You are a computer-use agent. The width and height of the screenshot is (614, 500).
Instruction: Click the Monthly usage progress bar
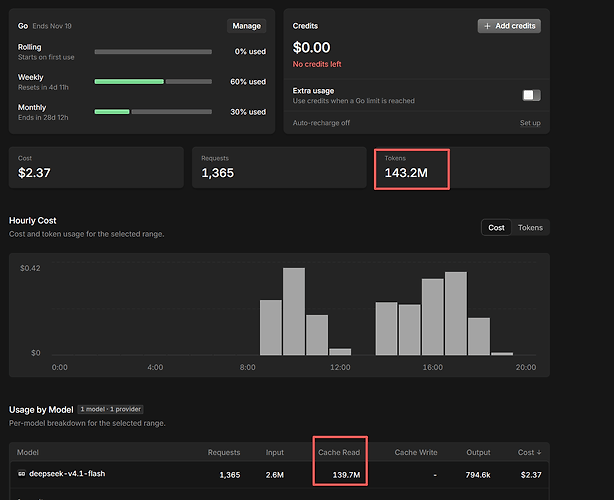(153, 112)
